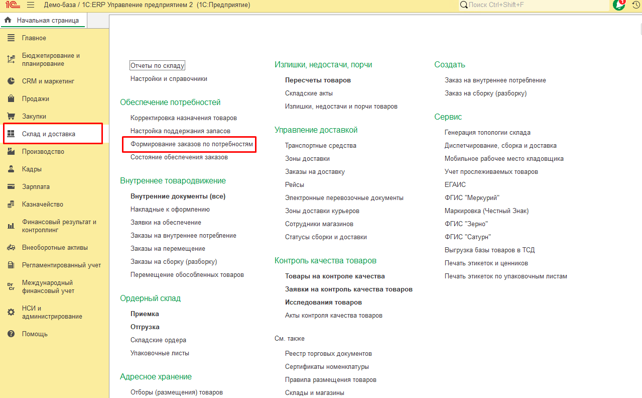
Task: Open Приемка in Ордерный склад
Action: (x=145, y=314)
